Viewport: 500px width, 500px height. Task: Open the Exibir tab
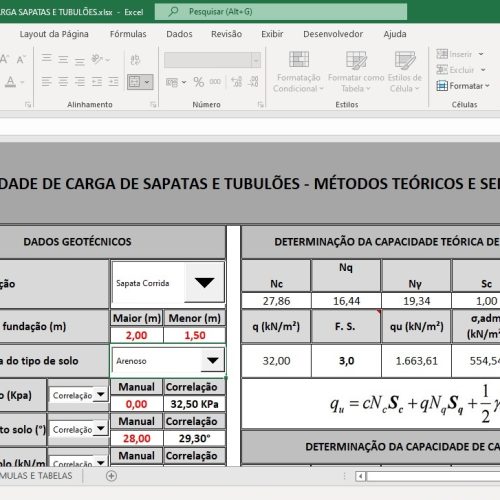[x=272, y=34]
